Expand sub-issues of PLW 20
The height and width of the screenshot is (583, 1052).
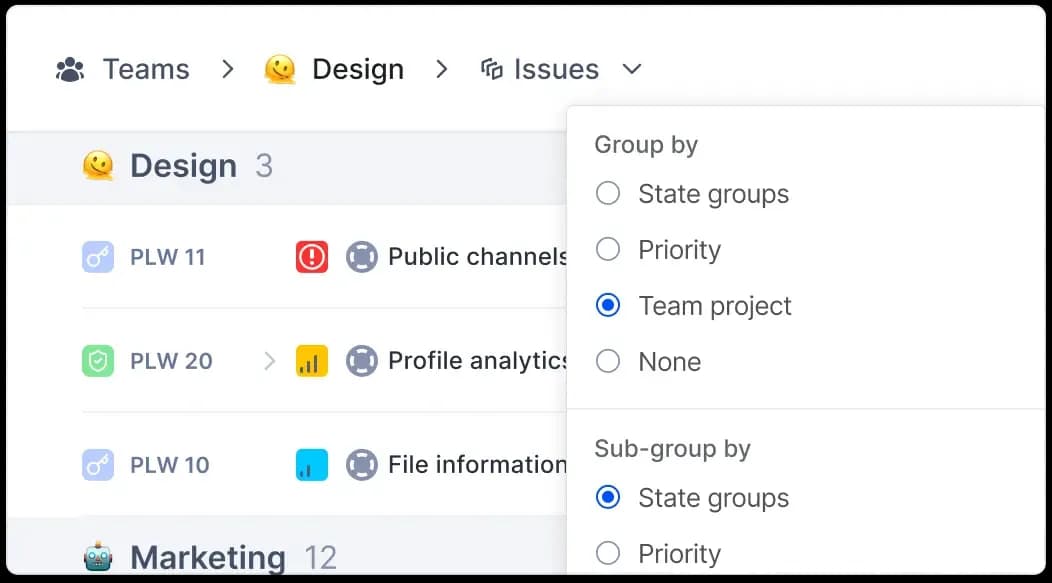pos(268,360)
